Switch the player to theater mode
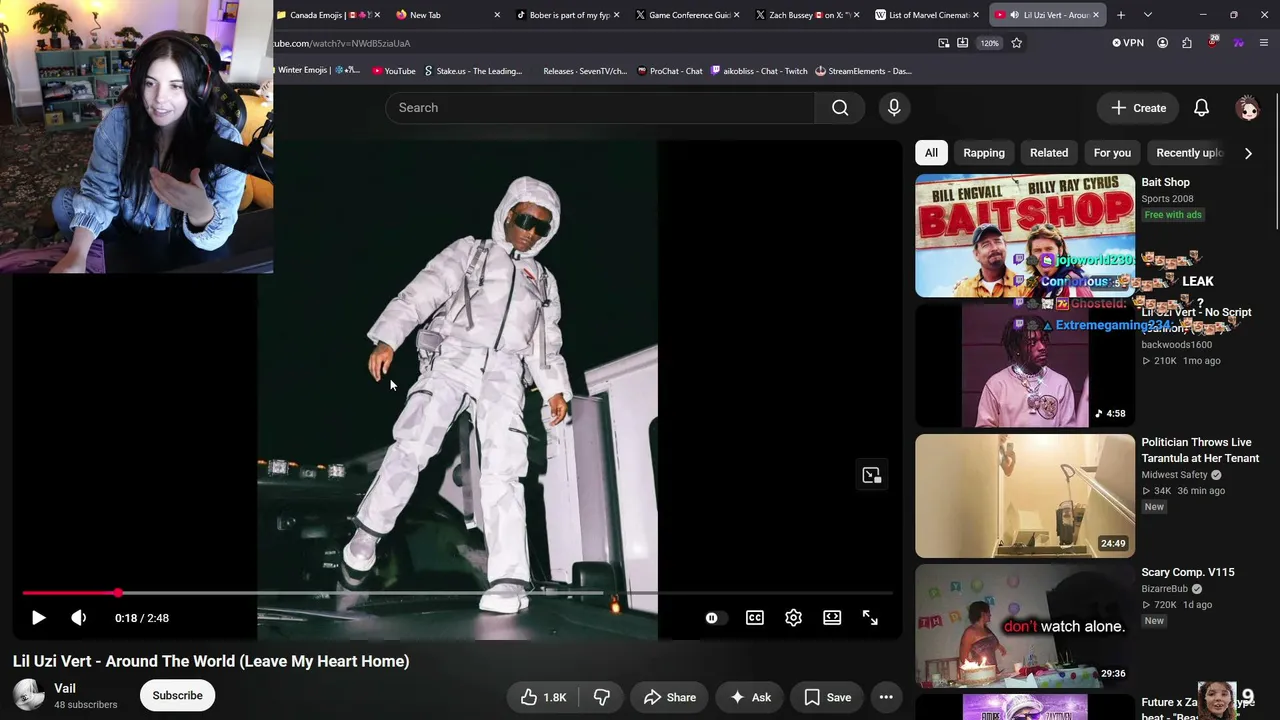 coord(832,618)
